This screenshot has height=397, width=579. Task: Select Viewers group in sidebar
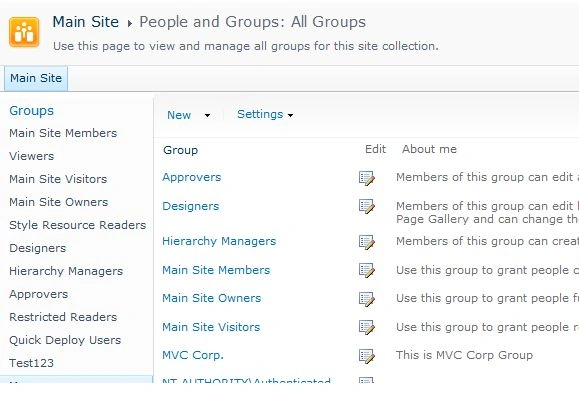point(31,156)
